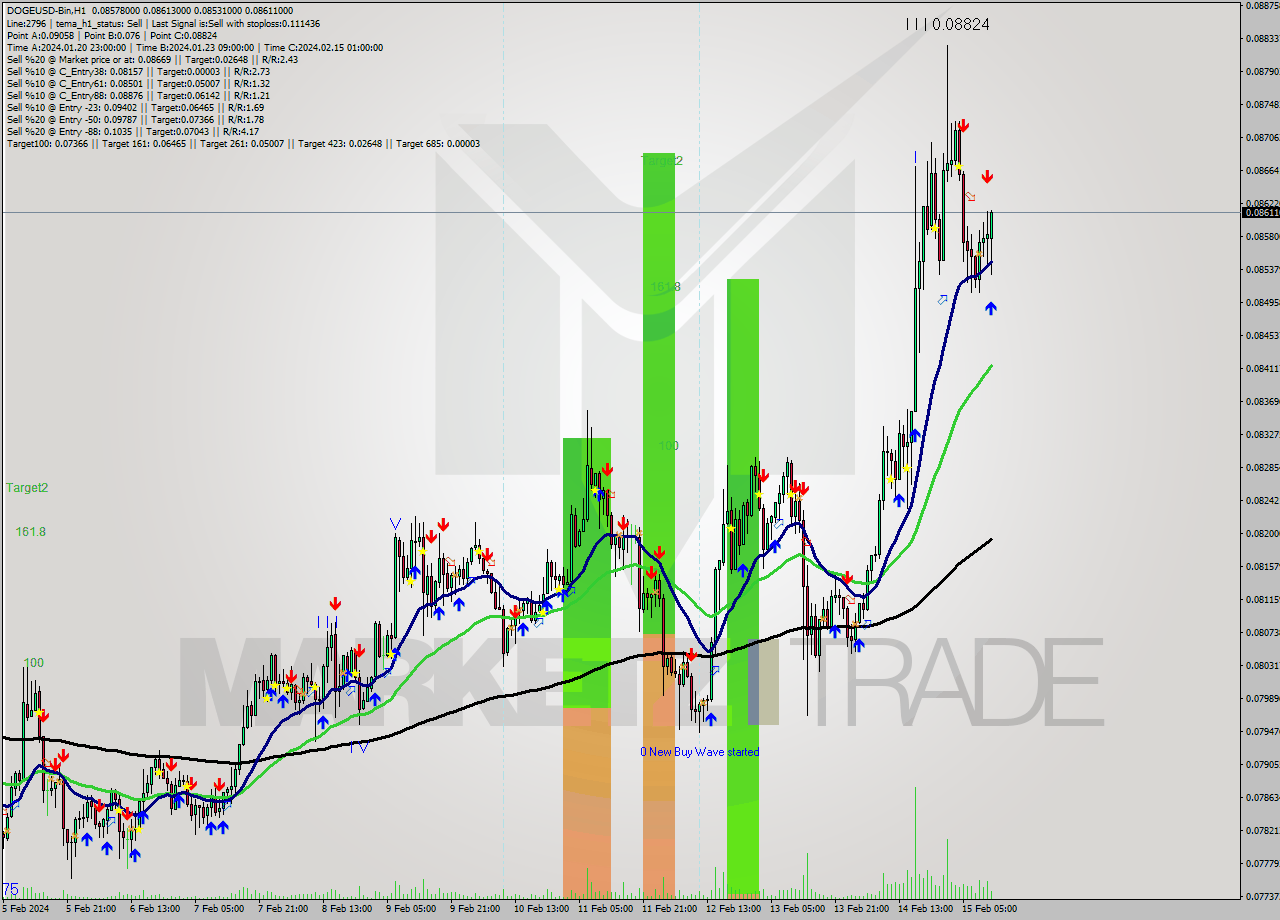Select the 161.8 label on left edge
1280x920 pixels.
[x=30, y=532]
